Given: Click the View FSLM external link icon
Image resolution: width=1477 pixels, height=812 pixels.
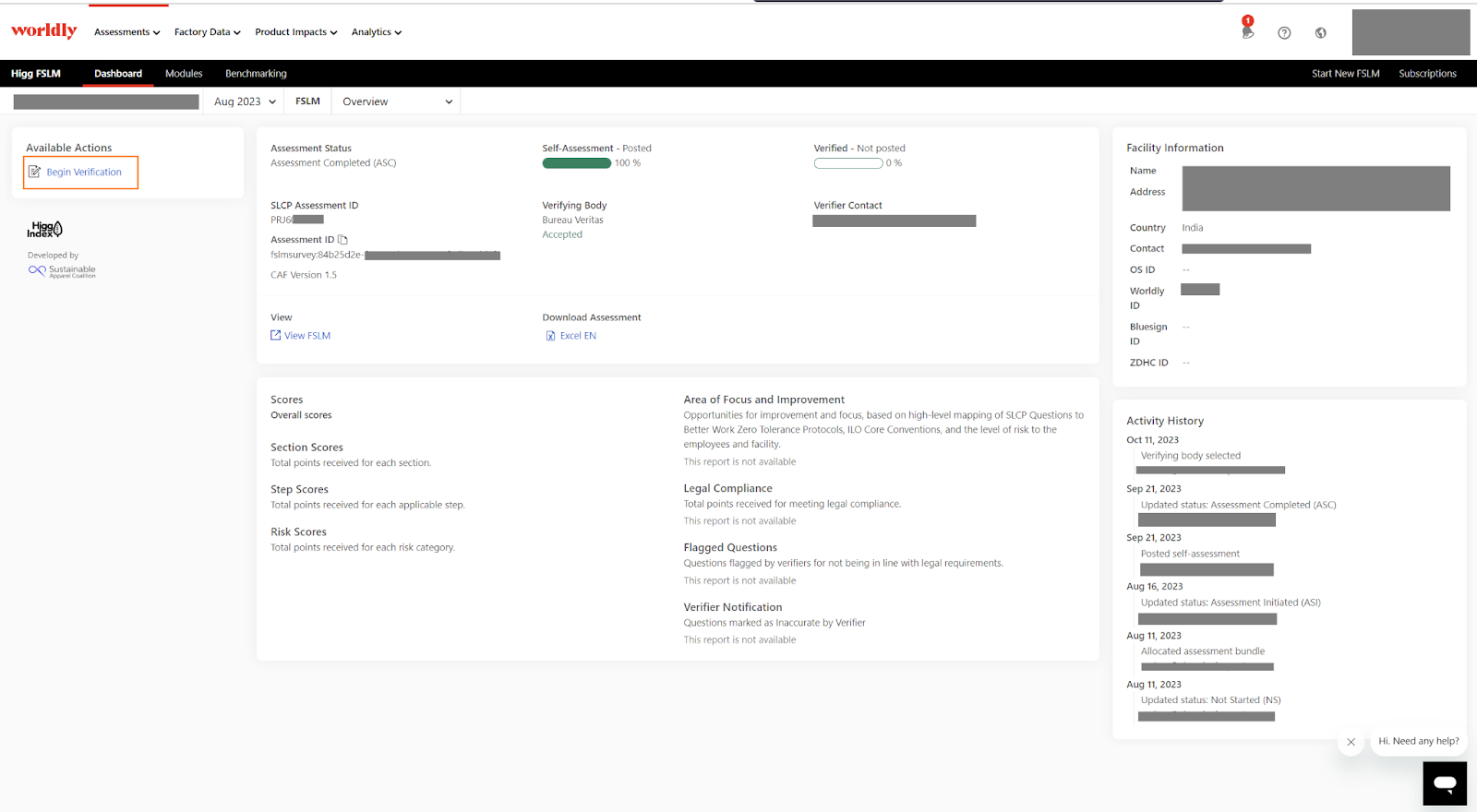Looking at the screenshot, I should 275,335.
